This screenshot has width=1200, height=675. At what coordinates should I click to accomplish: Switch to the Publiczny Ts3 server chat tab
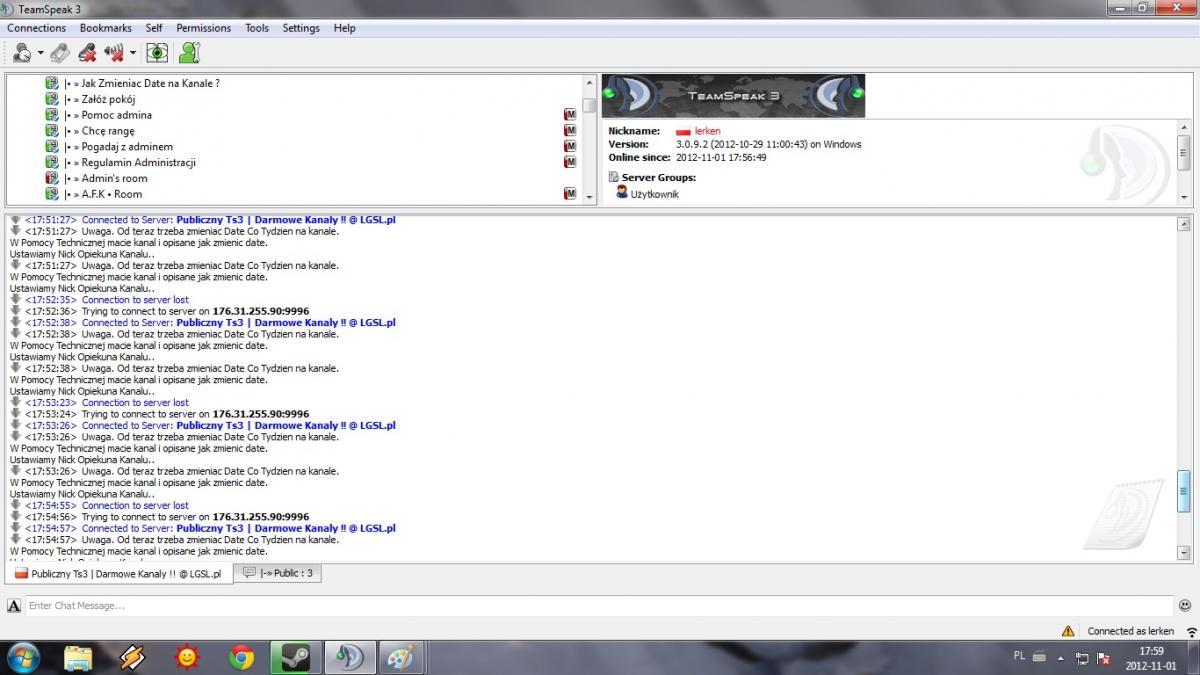[x=119, y=574]
